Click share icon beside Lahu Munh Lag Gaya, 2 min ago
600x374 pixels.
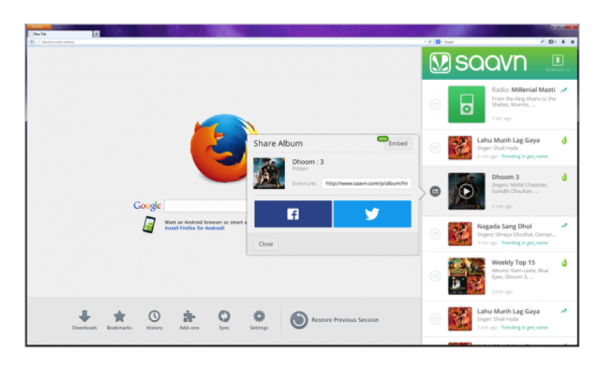(x=435, y=147)
